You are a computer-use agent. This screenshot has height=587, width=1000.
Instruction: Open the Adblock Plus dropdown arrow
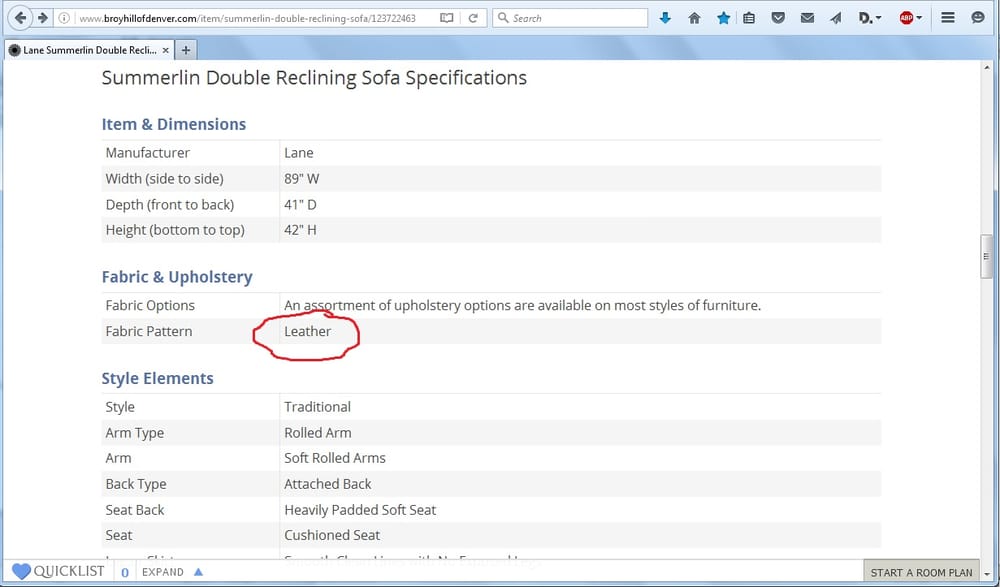[921, 18]
